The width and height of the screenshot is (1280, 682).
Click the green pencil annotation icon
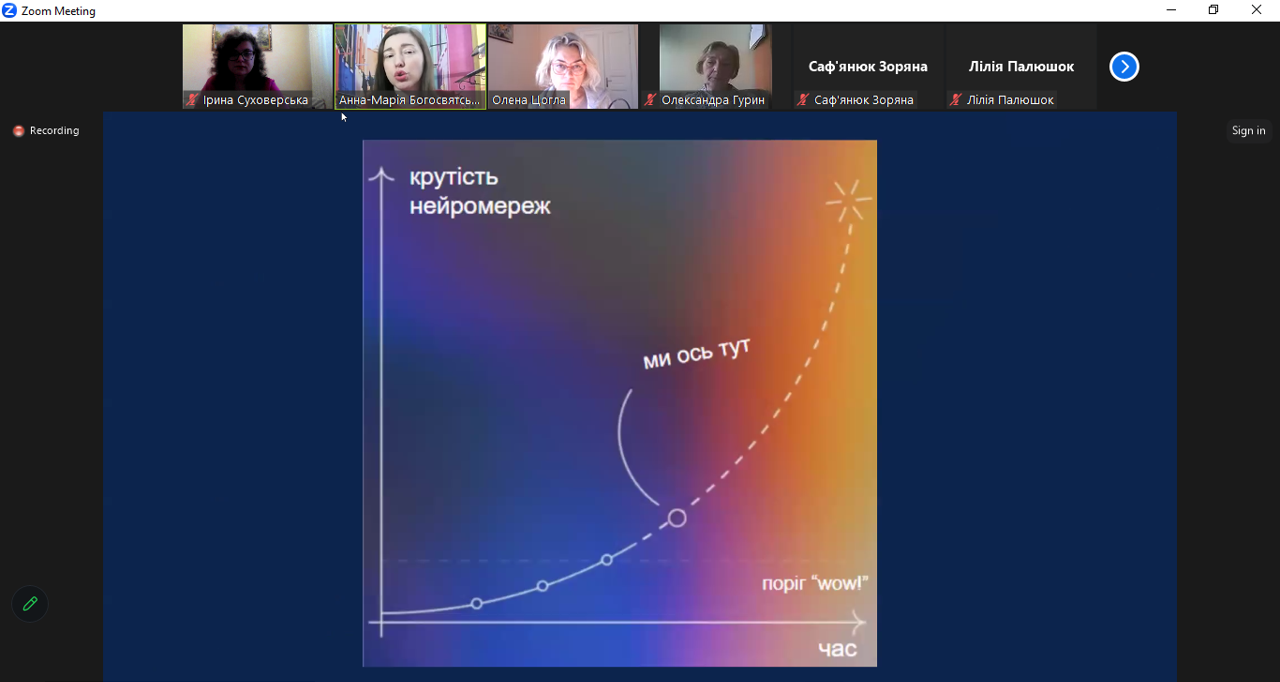(x=30, y=604)
